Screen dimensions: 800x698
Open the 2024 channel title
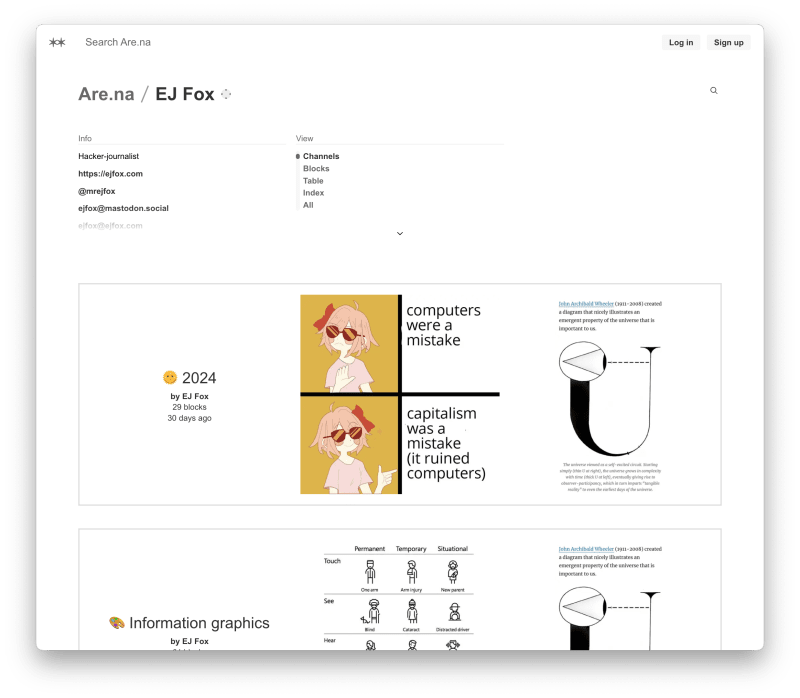click(x=199, y=378)
